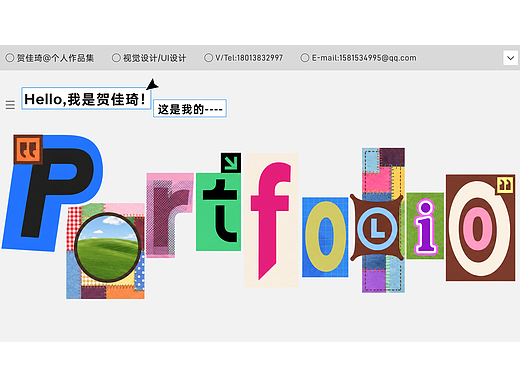Select the V/Tel:18013832997 radio button
Image resolution: width=520 pixels, height=390 pixels.
point(208,58)
